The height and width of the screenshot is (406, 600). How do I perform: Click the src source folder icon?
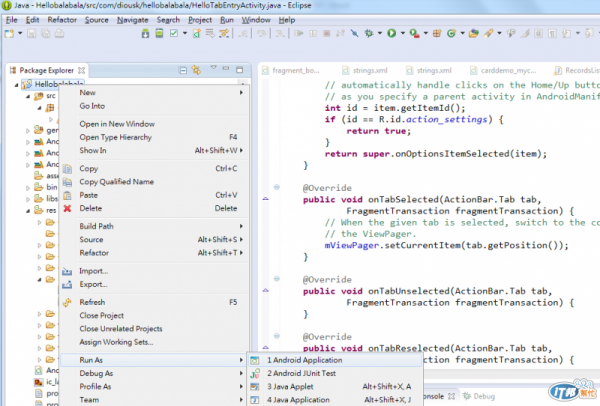[38, 96]
